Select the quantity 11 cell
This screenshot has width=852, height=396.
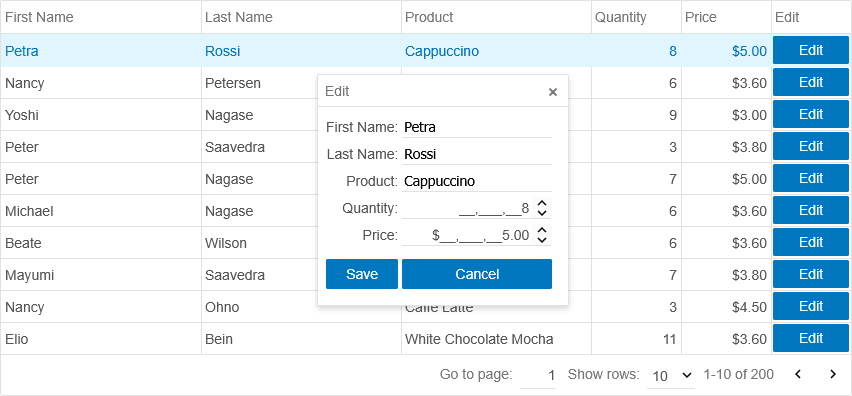(x=636, y=340)
